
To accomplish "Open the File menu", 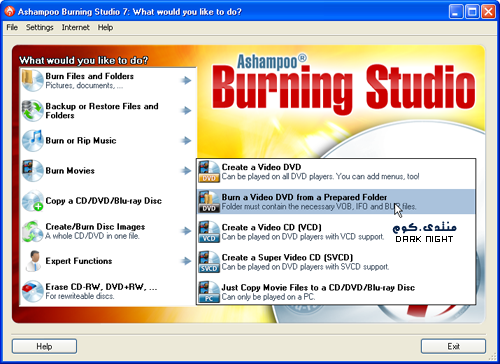I will [x=12, y=27].
